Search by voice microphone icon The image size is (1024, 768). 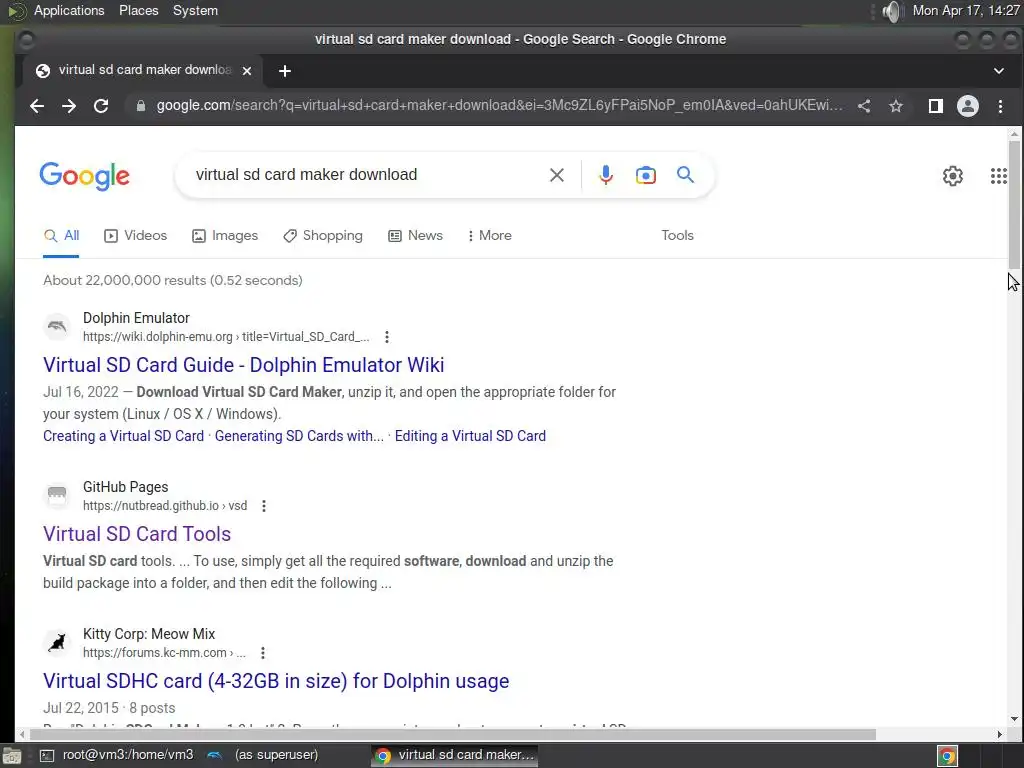point(606,175)
